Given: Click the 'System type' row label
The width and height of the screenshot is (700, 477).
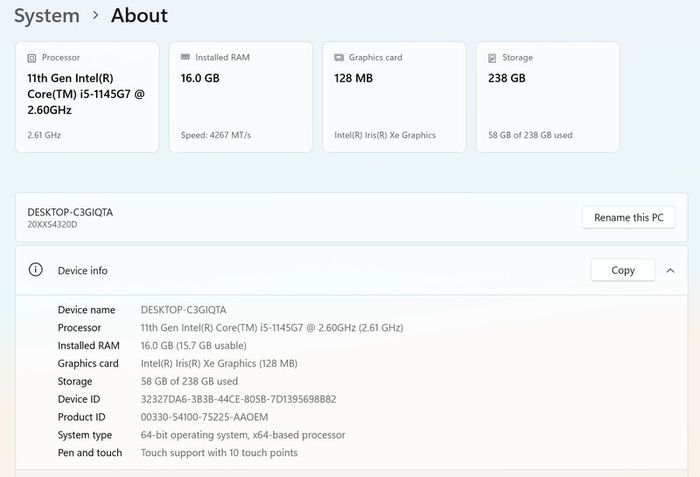Looking at the screenshot, I should click(85, 435).
